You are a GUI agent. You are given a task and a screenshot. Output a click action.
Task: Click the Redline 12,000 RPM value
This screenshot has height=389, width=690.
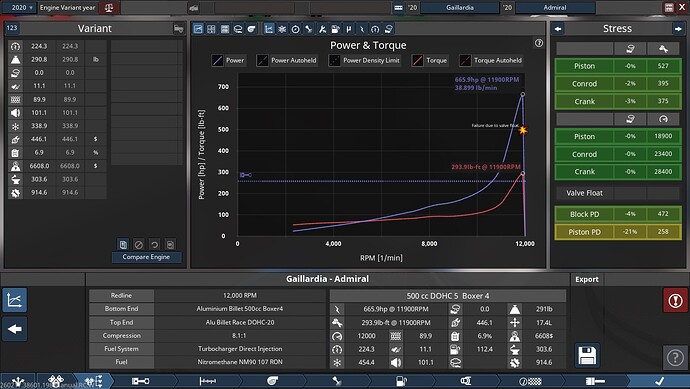click(x=240, y=295)
